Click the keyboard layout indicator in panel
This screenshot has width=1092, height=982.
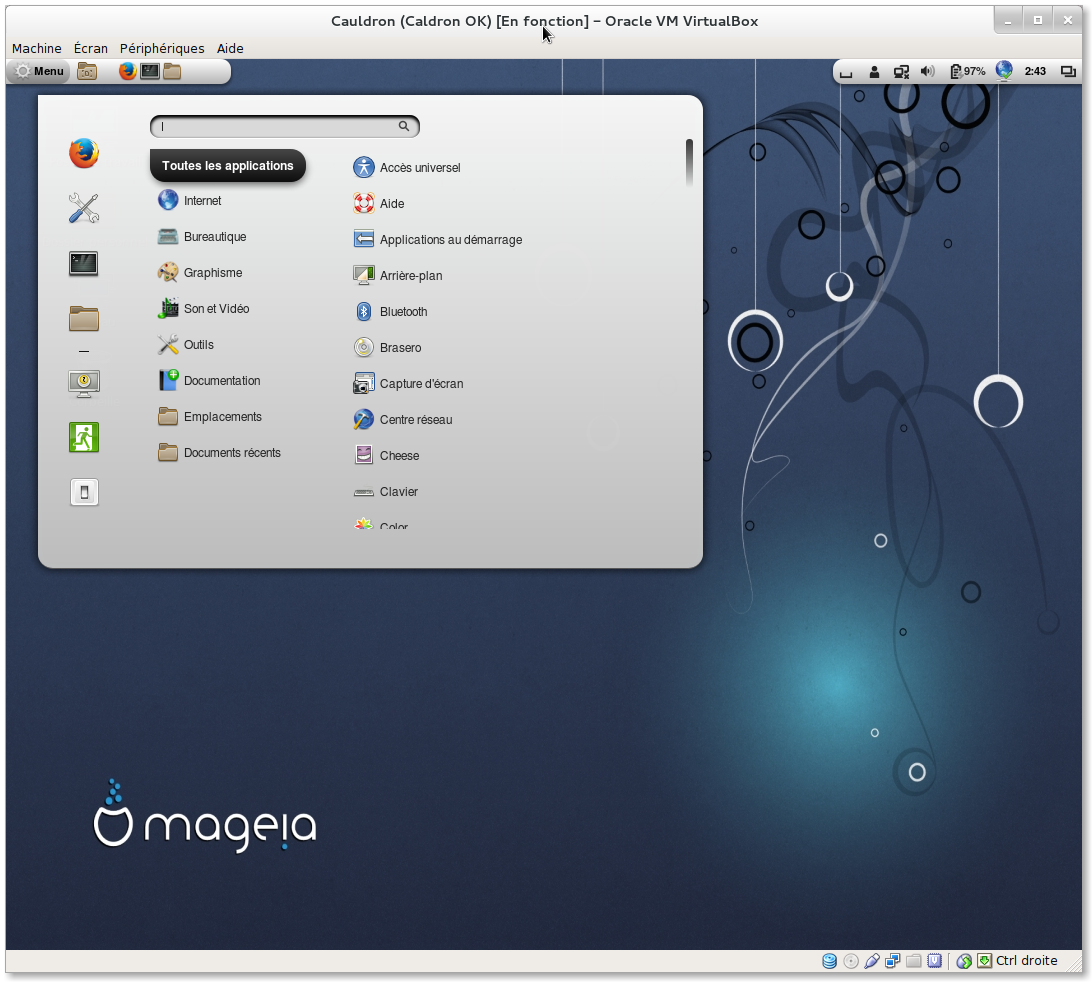845,72
